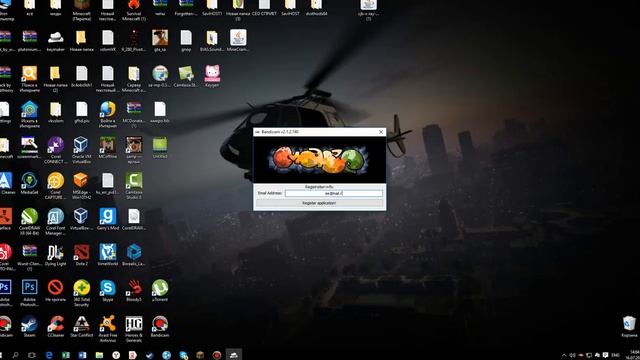Select the Dota 2 desktop icon
Screen dimensions: 640x360
pyautogui.click(x=82, y=255)
